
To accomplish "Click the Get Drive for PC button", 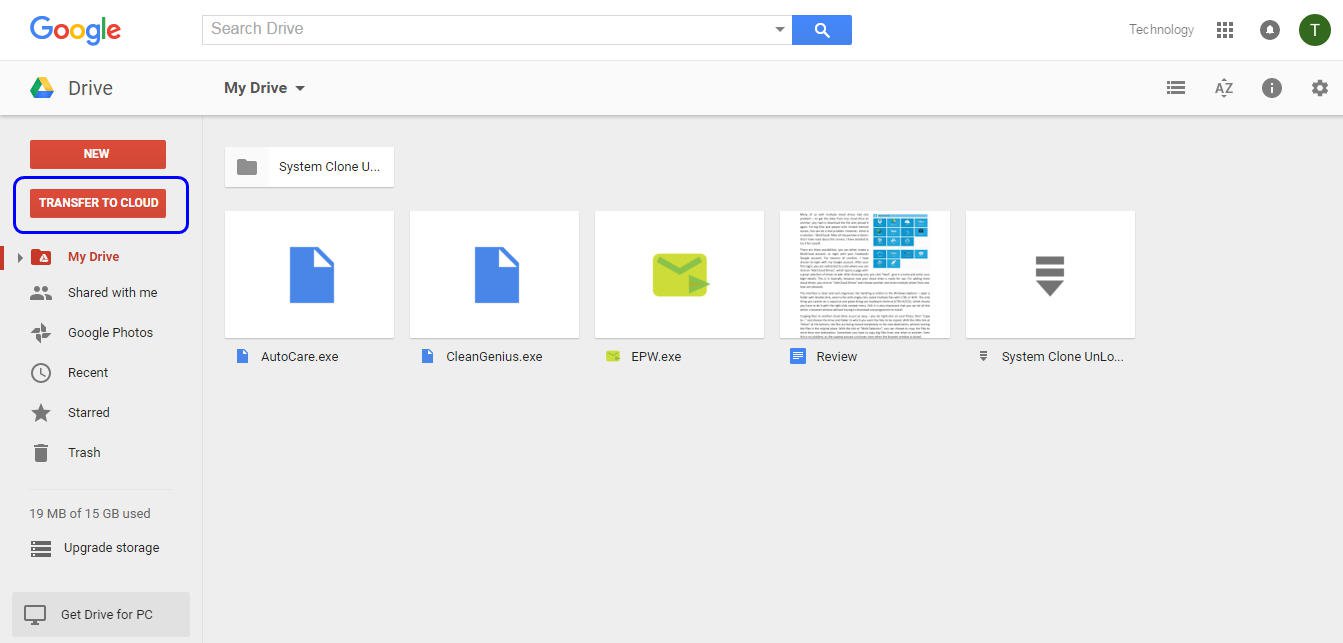I will pyautogui.click(x=100, y=615).
